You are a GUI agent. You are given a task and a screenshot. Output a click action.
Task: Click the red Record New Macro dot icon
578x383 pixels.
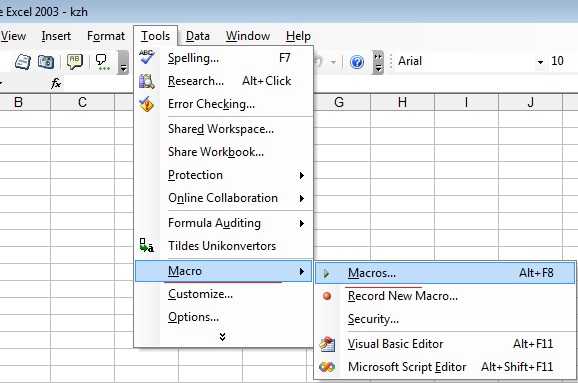coord(327,296)
